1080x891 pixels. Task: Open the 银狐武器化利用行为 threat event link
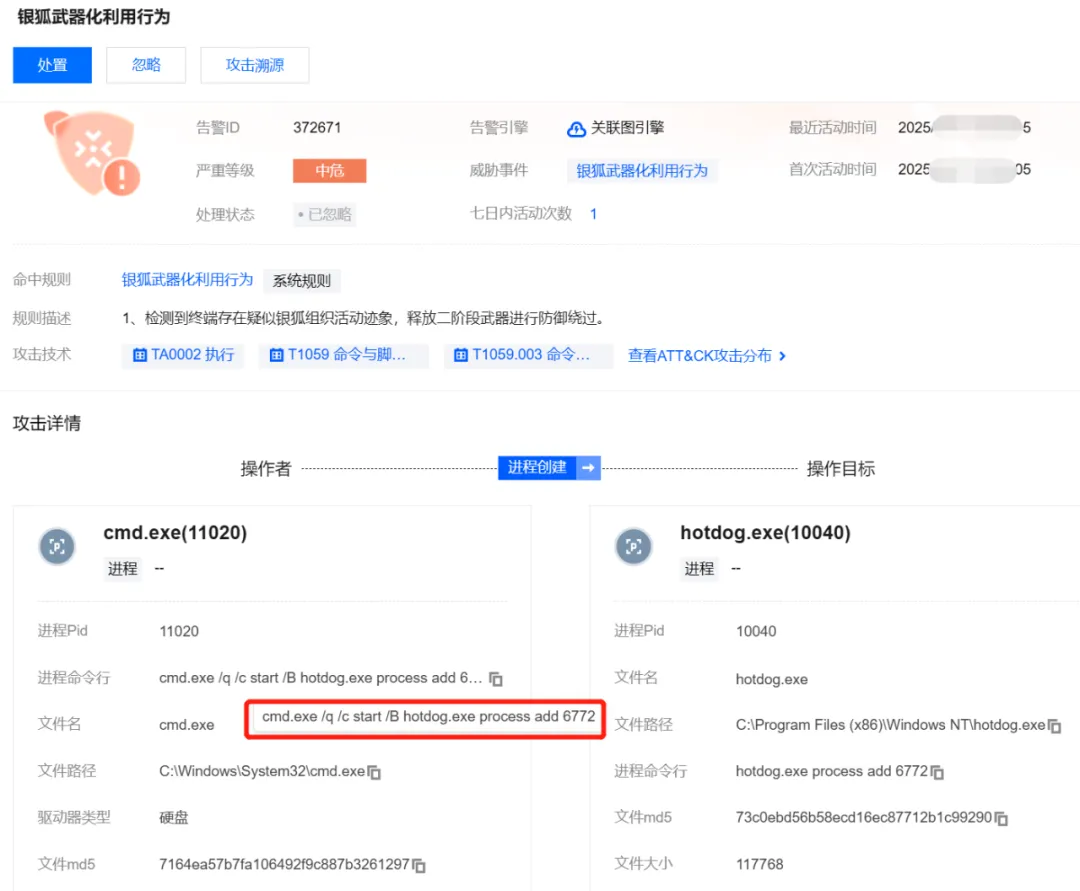[642, 171]
